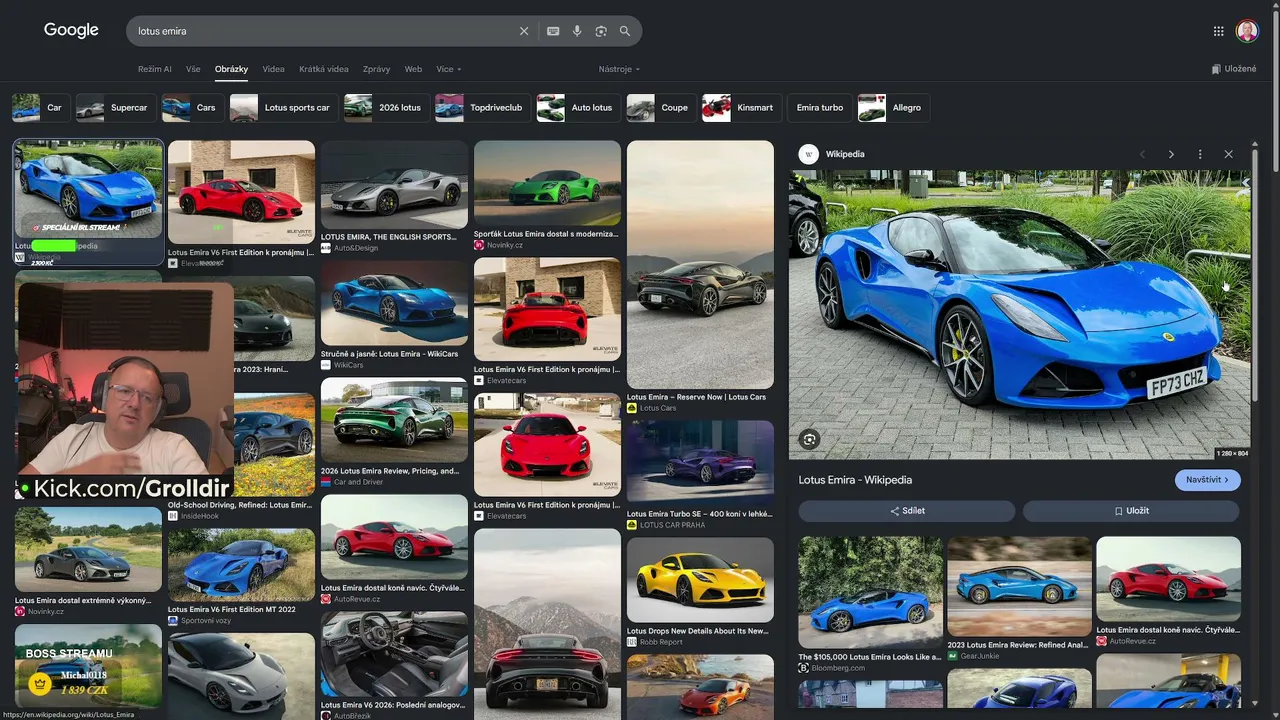
Task: Select the 2026 lotus filter chip
Action: (x=386, y=108)
